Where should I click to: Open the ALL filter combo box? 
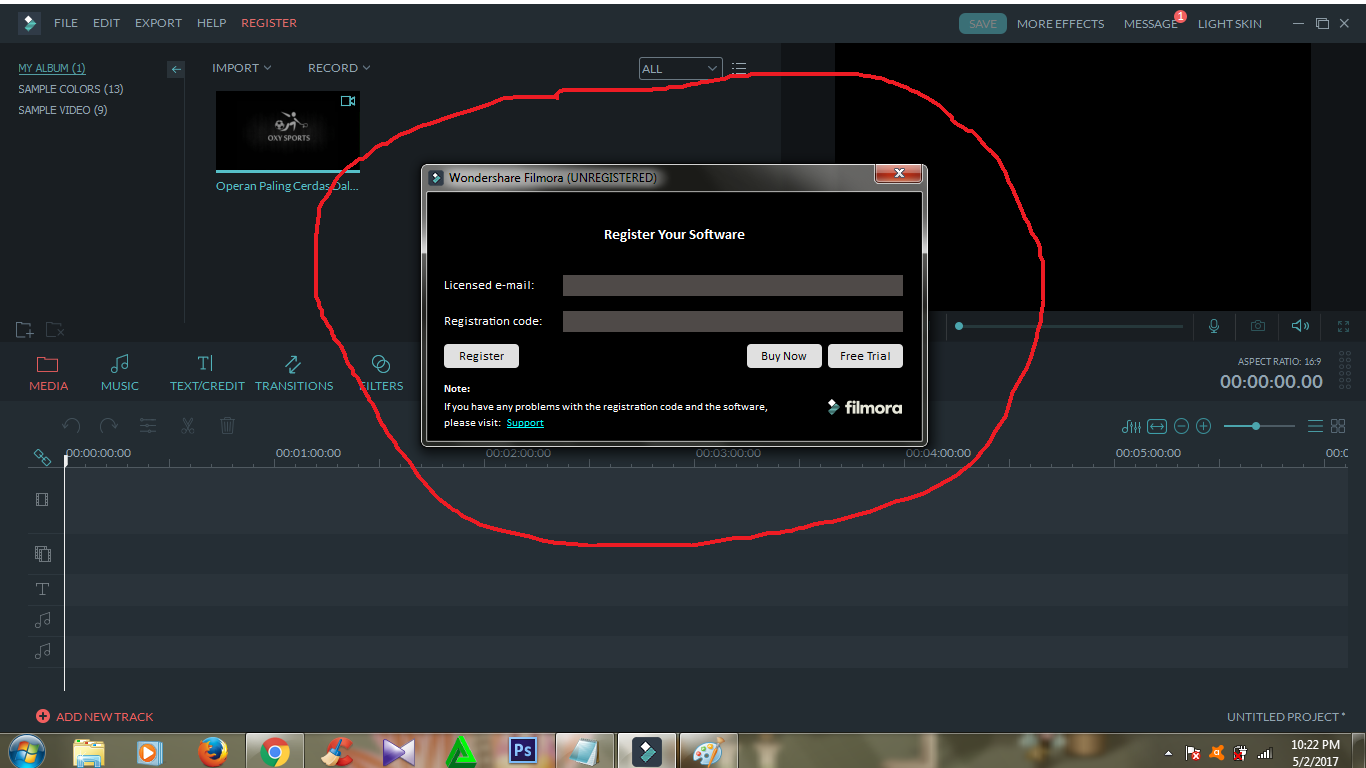coord(681,69)
